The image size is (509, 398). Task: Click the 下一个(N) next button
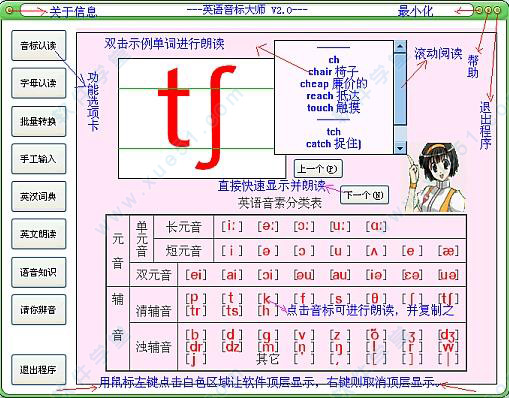(x=364, y=195)
